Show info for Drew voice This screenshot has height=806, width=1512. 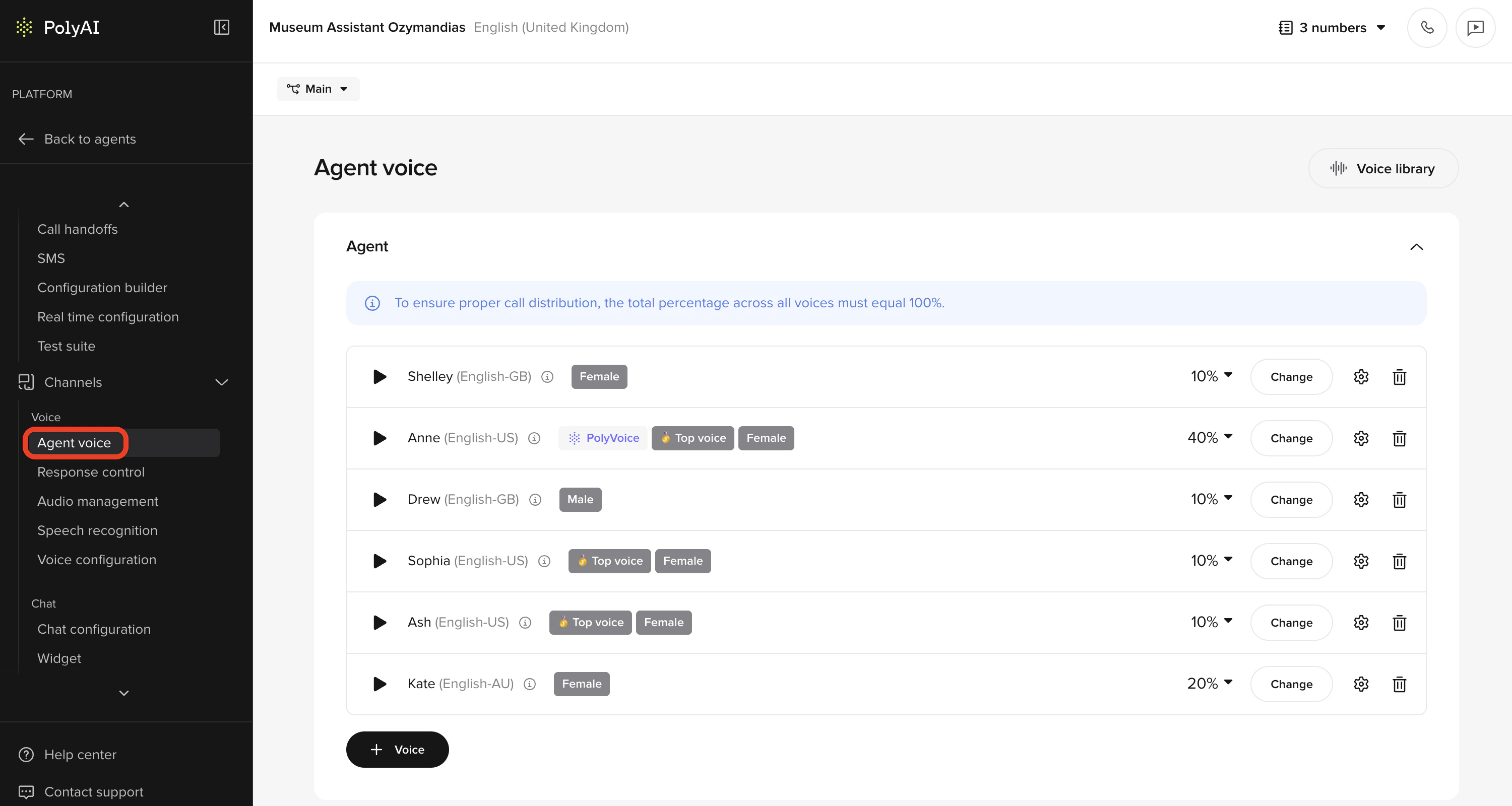point(535,500)
